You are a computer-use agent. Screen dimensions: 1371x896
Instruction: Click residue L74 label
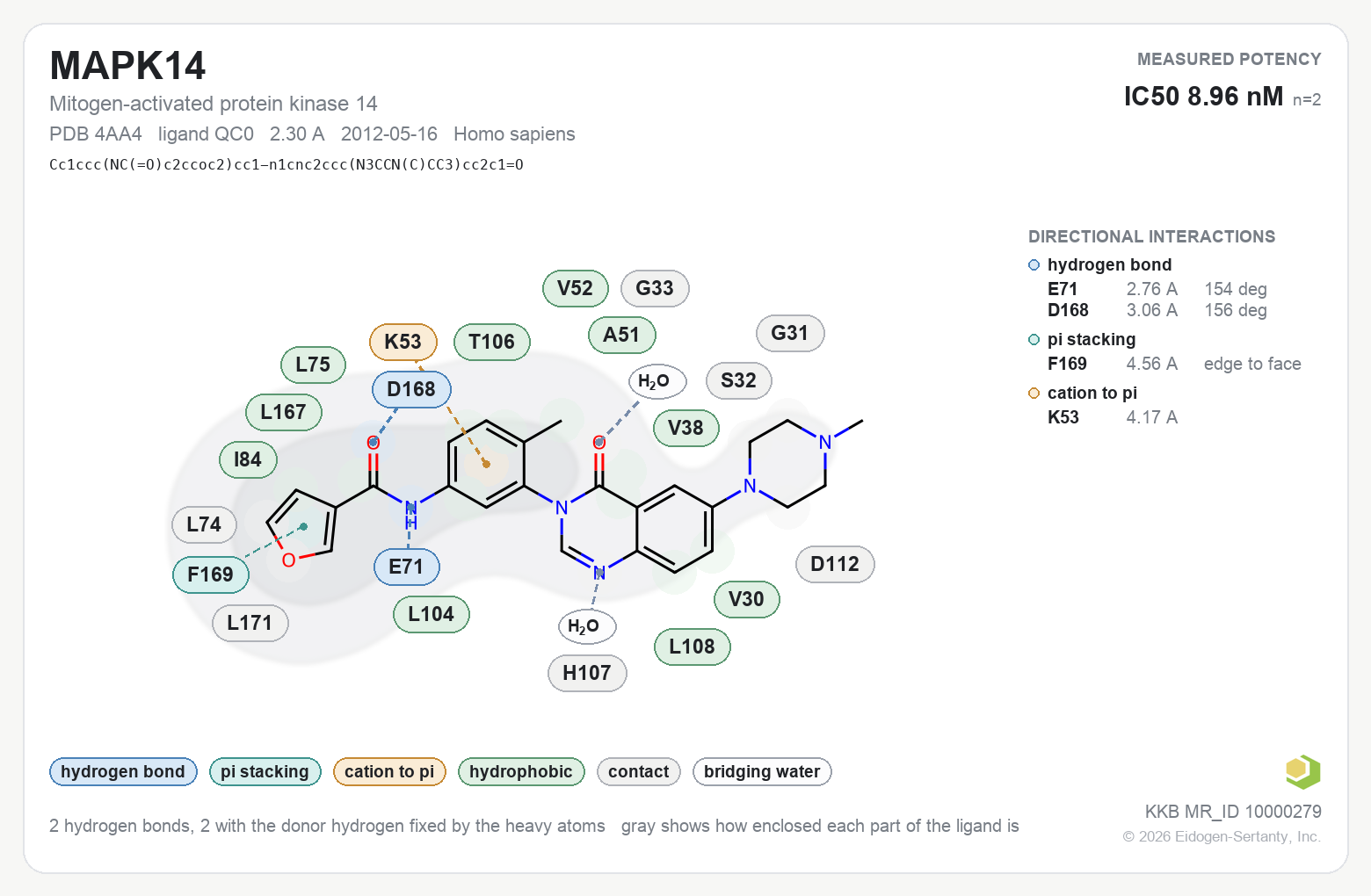tap(205, 524)
